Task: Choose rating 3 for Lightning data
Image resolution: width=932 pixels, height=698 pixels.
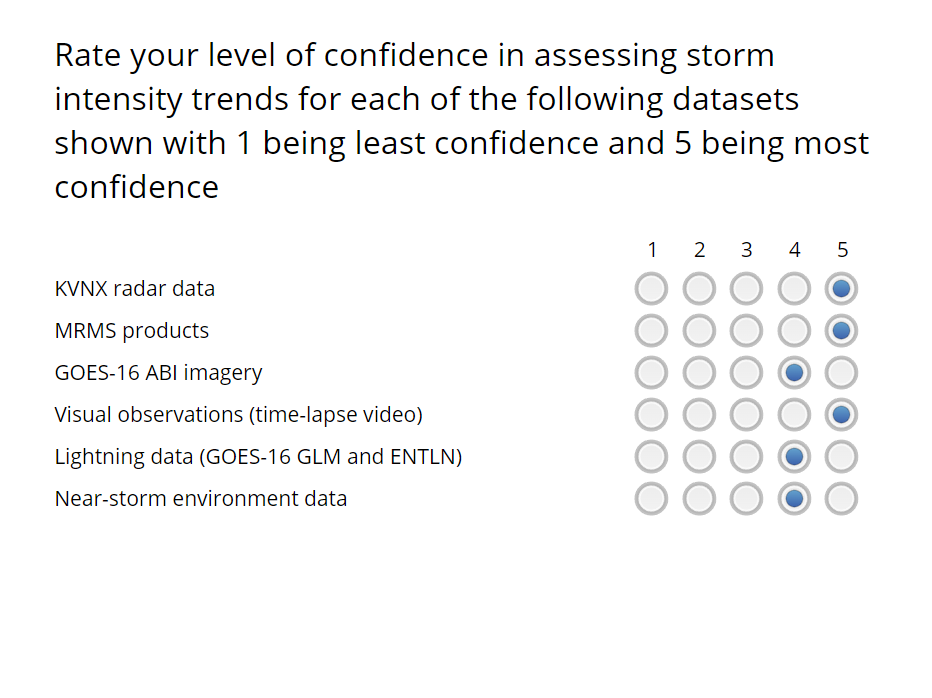Action: (x=747, y=457)
